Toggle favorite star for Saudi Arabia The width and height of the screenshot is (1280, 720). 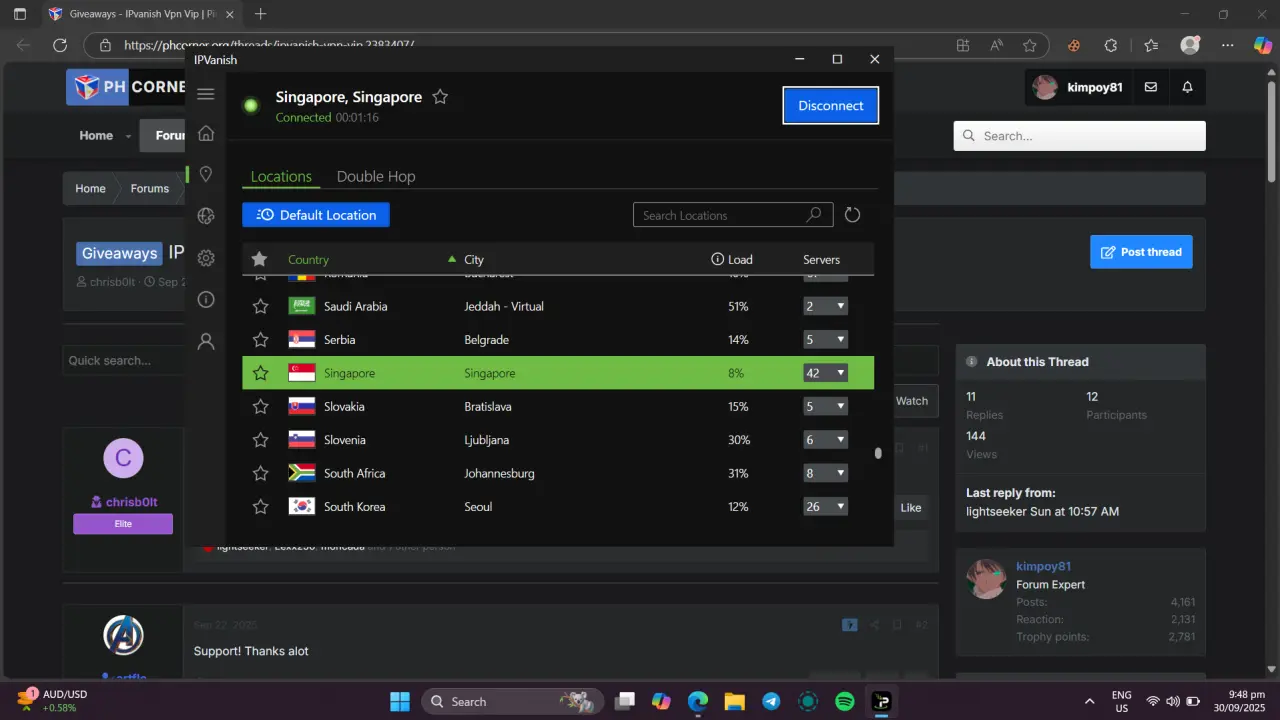260,306
